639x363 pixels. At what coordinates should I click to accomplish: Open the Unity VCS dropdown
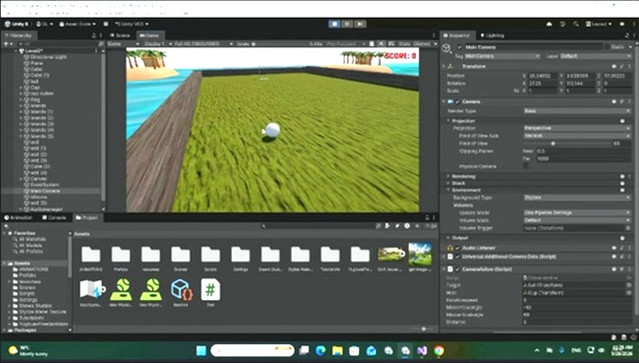pos(131,24)
